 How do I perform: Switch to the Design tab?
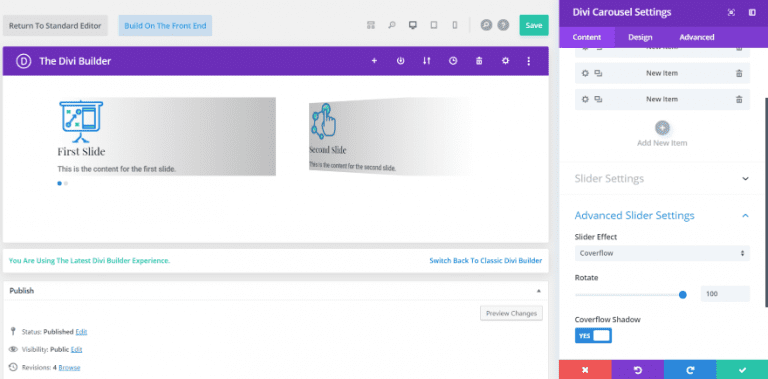click(x=640, y=37)
